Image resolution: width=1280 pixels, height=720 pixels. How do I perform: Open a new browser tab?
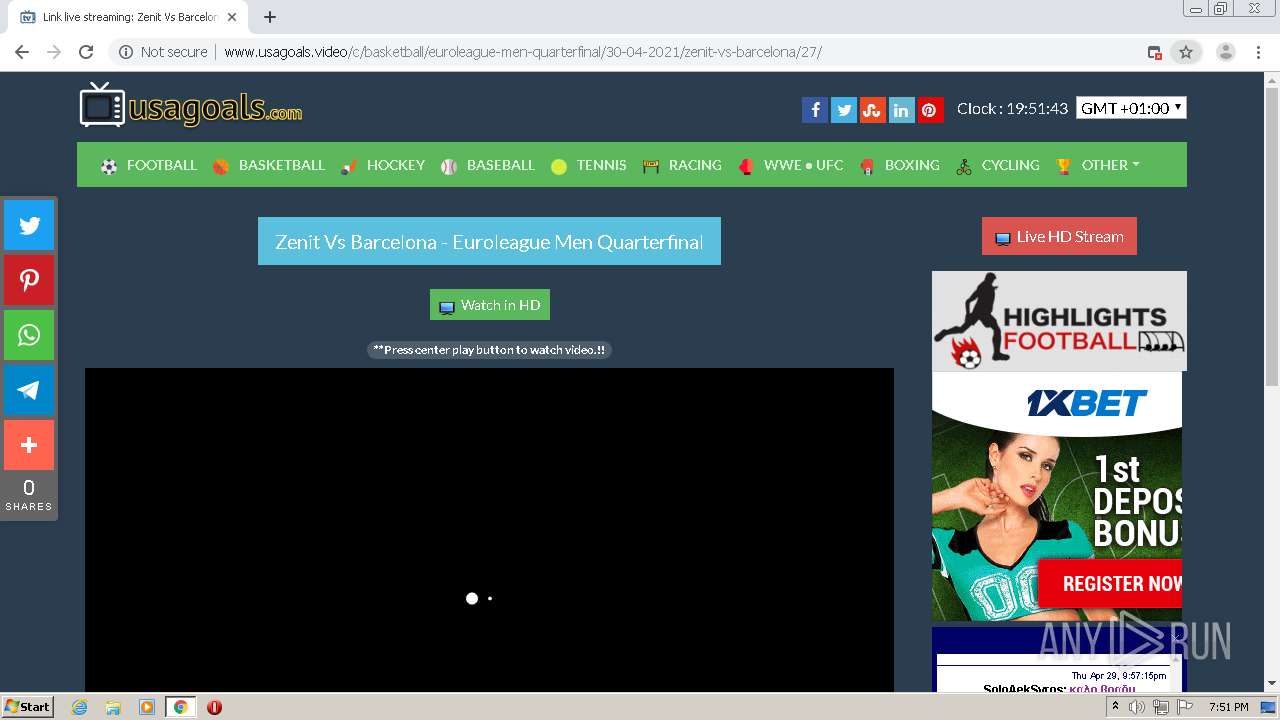pyautogui.click(x=270, y=17)
